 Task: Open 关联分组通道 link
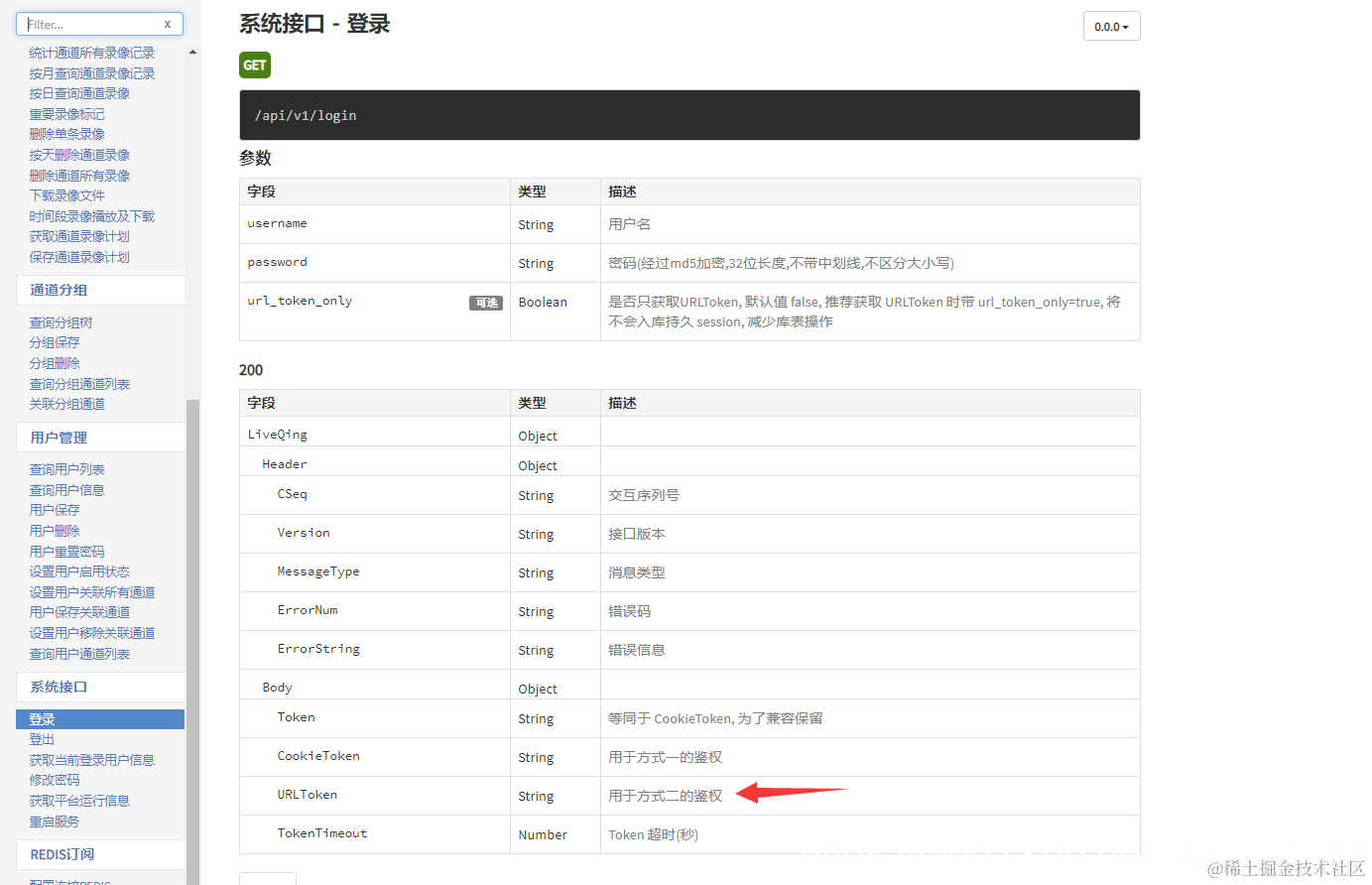pos(66,404)
